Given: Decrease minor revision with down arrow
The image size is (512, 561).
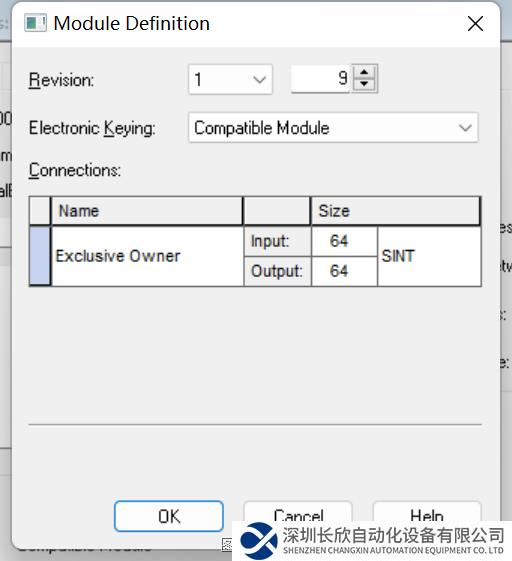Looking at the screenshot, I should pyautogui.click(x=364, y=84).
